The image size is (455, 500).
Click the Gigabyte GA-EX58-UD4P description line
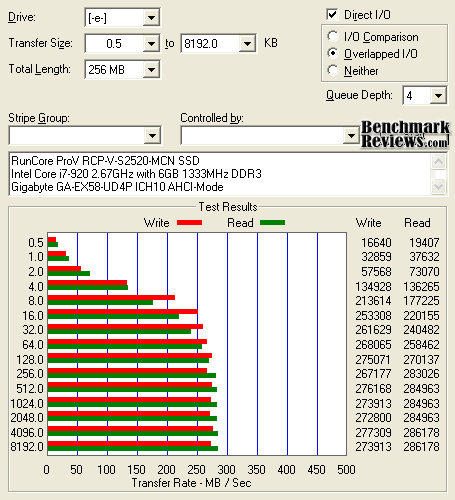117,187
